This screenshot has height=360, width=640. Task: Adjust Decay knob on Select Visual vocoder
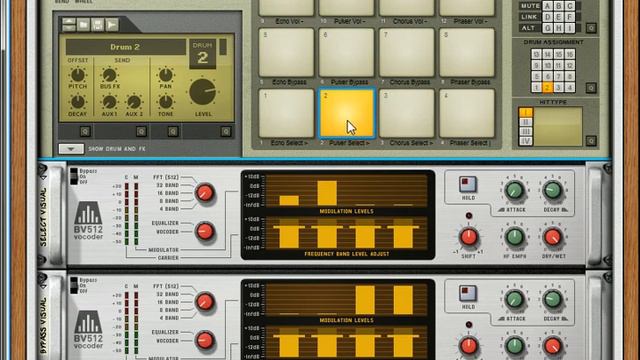(x=553, y=191)
